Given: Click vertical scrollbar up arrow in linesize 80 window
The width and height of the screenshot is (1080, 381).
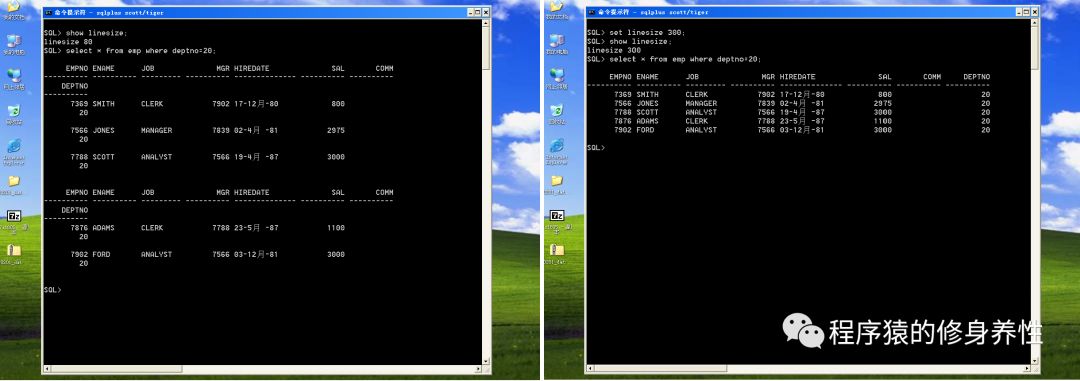Looking at the screenshot, I should pyautogui.click(x=486, y=22).
